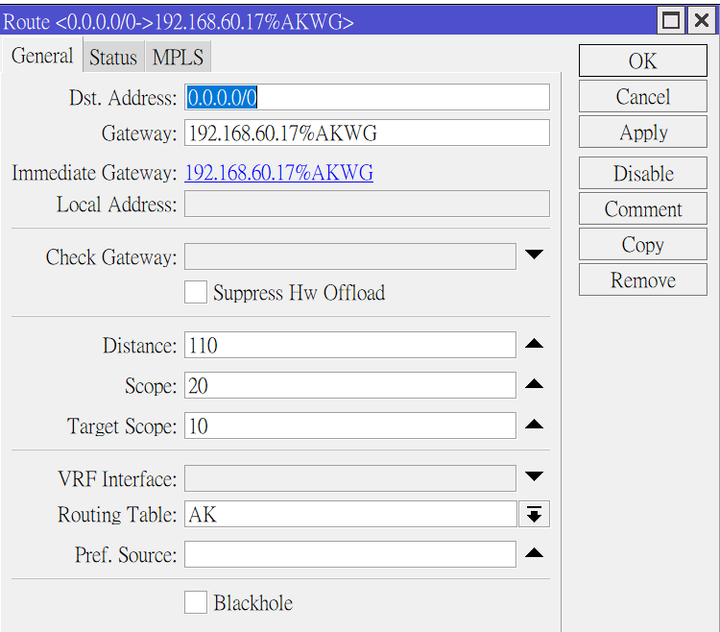Edit the Routing Table field AK
This screenshot has height=632, width=720.
[350, 514]
